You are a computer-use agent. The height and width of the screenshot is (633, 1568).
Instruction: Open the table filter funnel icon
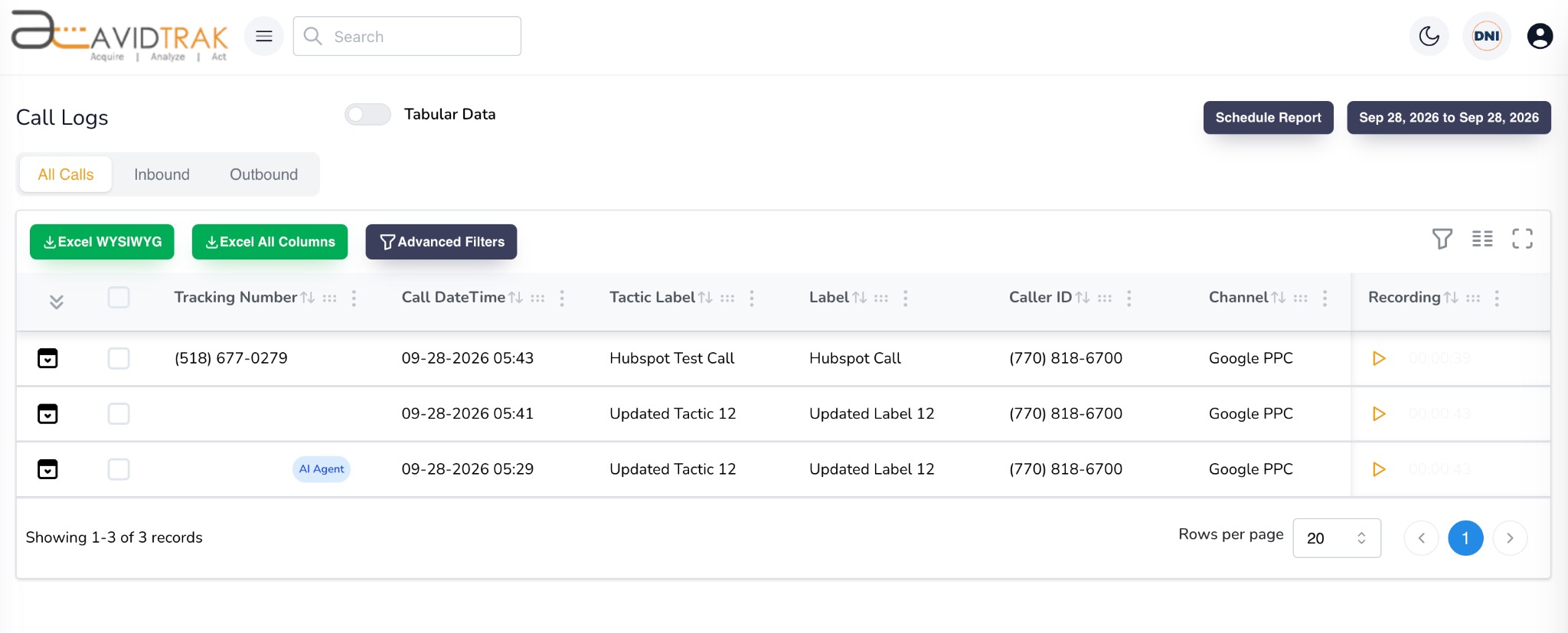coord(1442,239)
